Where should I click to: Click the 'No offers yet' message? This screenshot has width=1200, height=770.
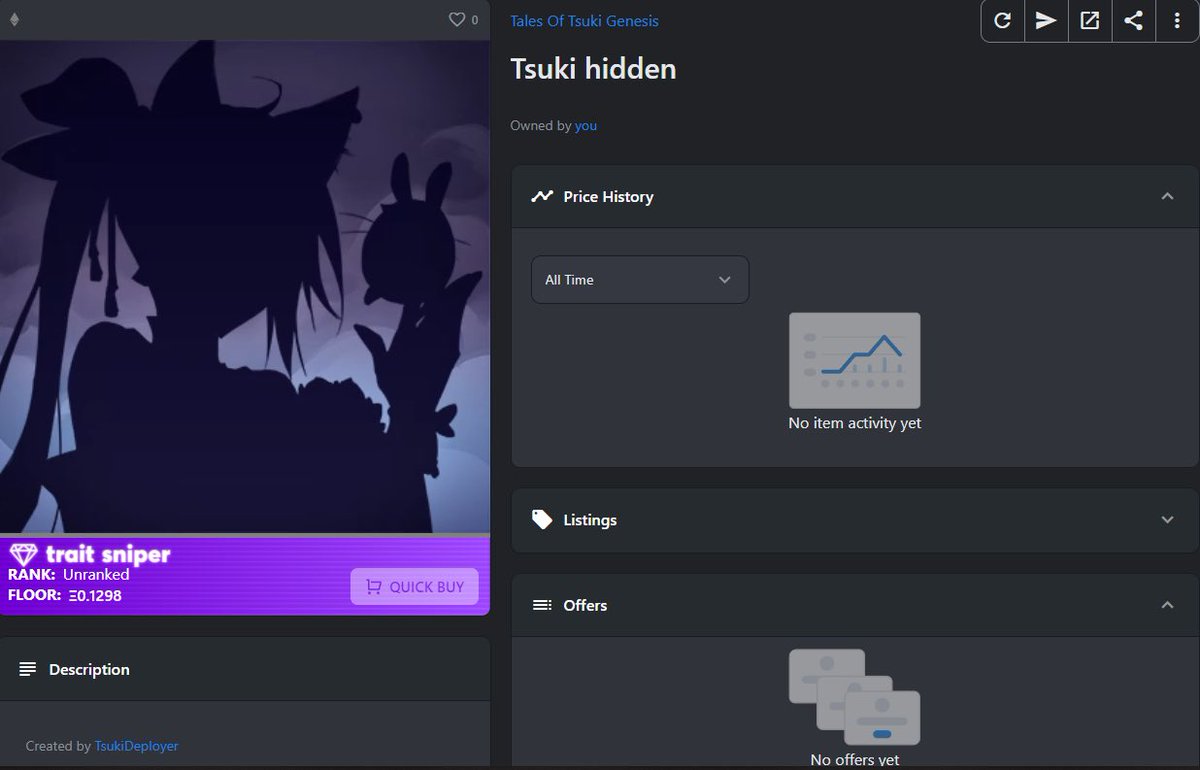coord(855,760)
